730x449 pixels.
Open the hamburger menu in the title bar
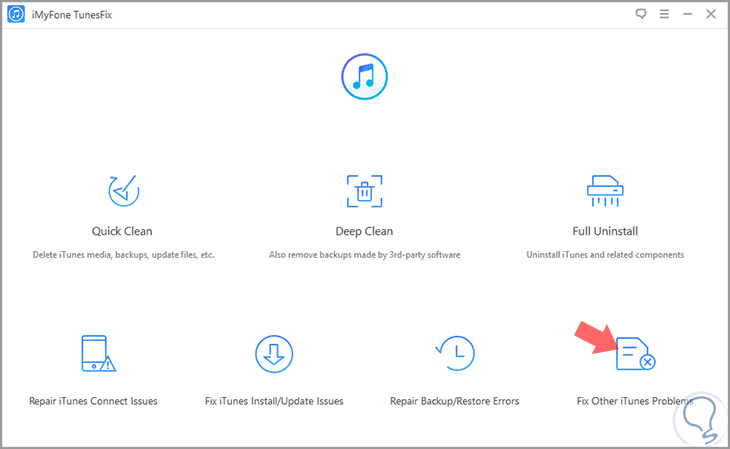[664, 14]
